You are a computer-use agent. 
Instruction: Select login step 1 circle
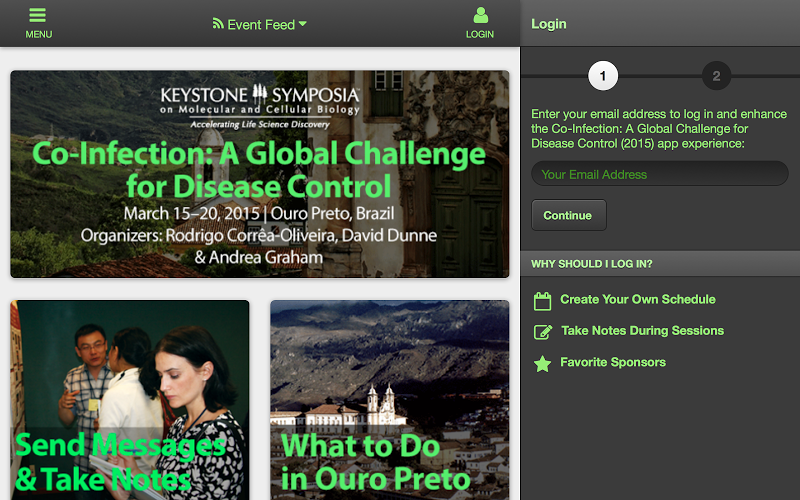603,76
